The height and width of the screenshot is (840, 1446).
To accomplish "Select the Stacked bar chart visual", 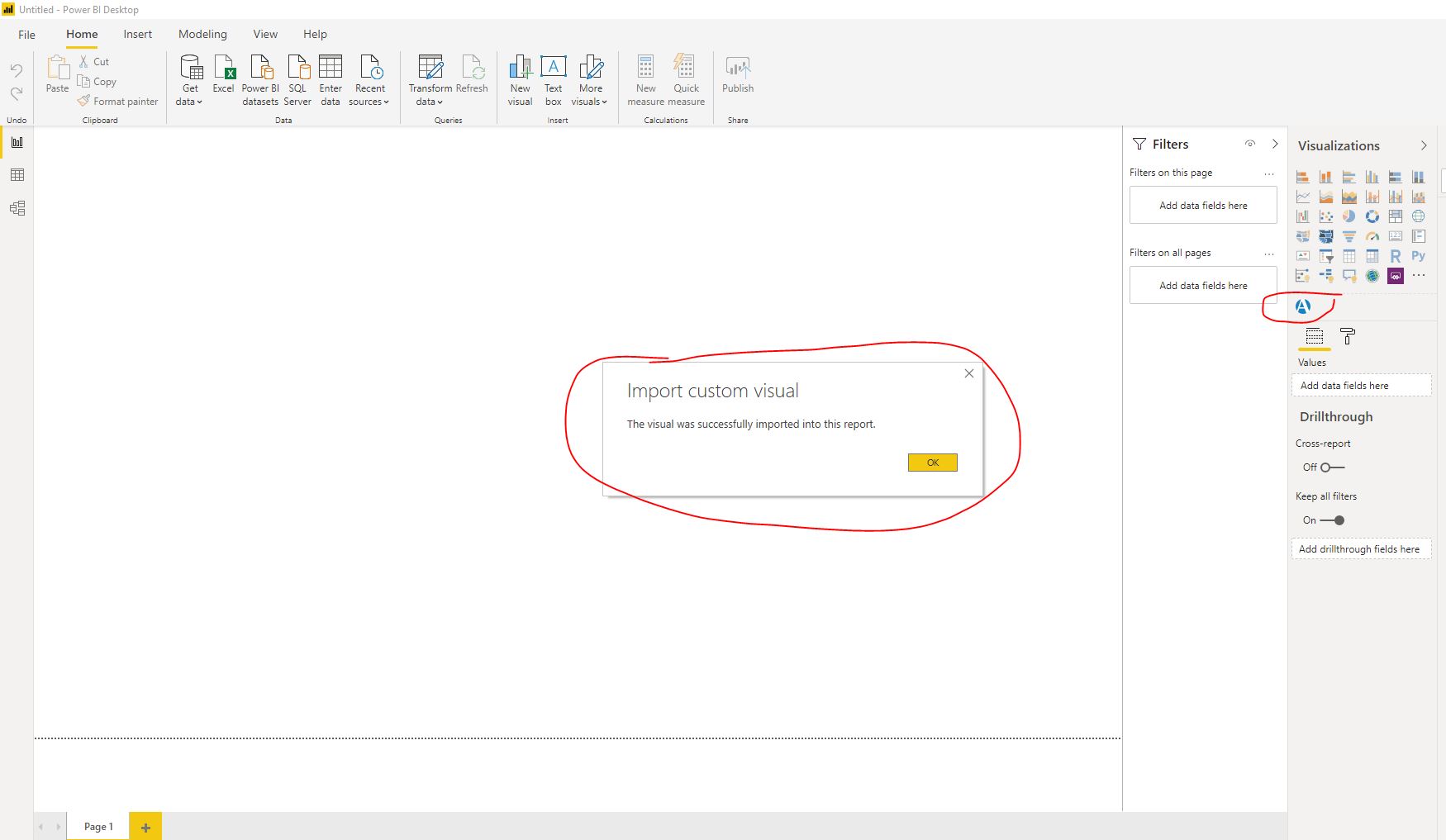I will pyautogui.click(x=1303, y=177).
